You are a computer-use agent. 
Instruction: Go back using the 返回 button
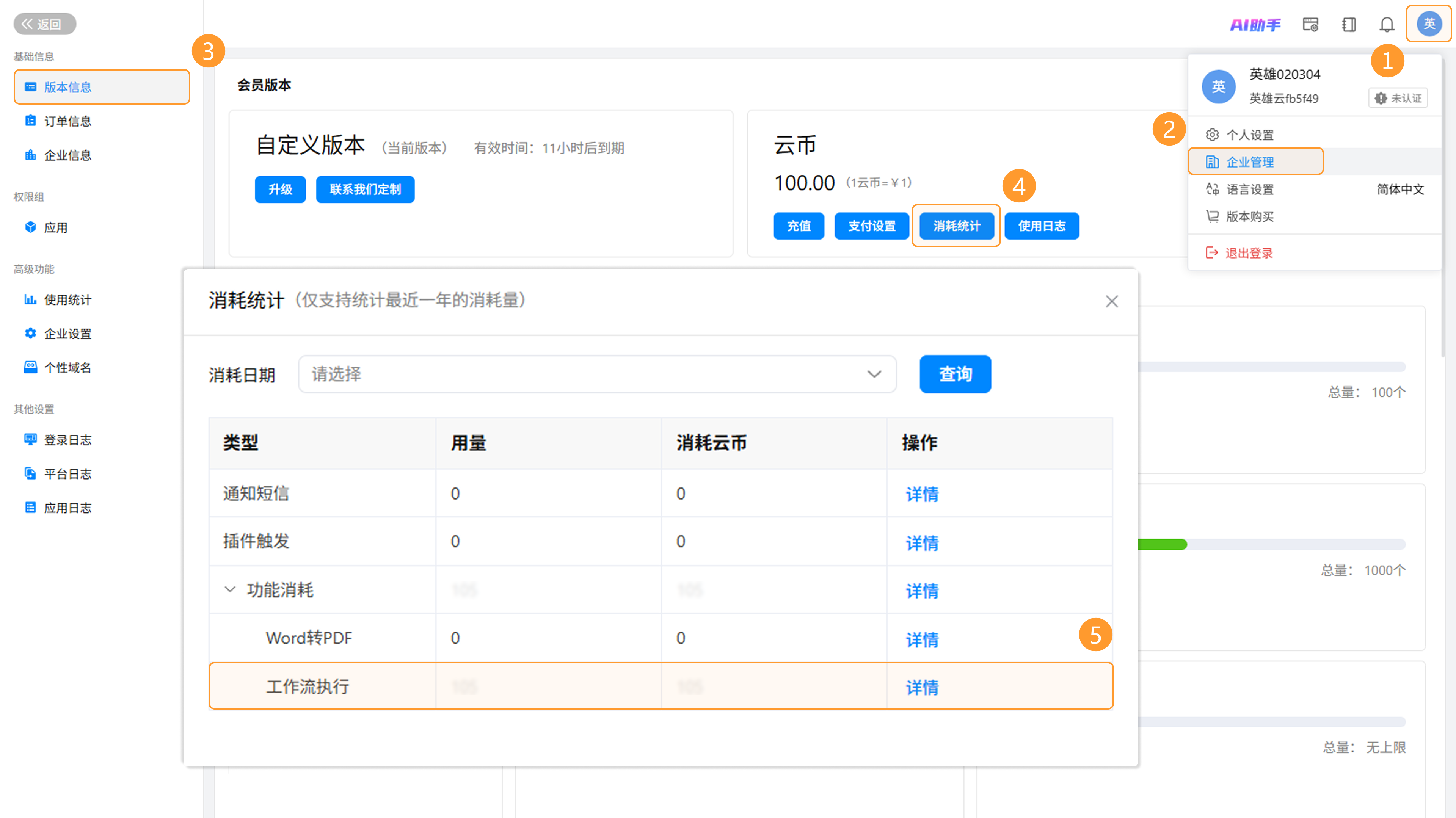coord(45,24)
